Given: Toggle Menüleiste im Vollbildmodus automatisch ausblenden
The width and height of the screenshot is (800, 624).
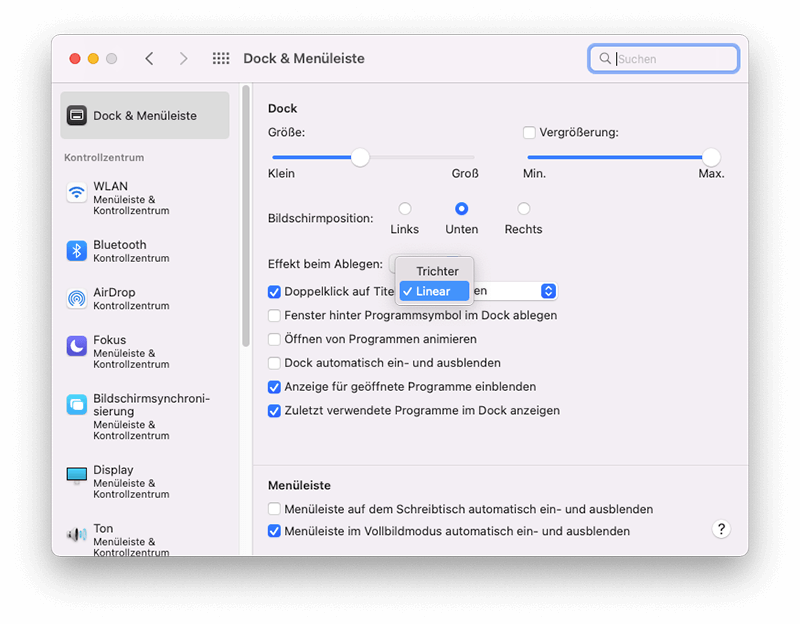Looking at the screenshot, I should pos(274,531).
